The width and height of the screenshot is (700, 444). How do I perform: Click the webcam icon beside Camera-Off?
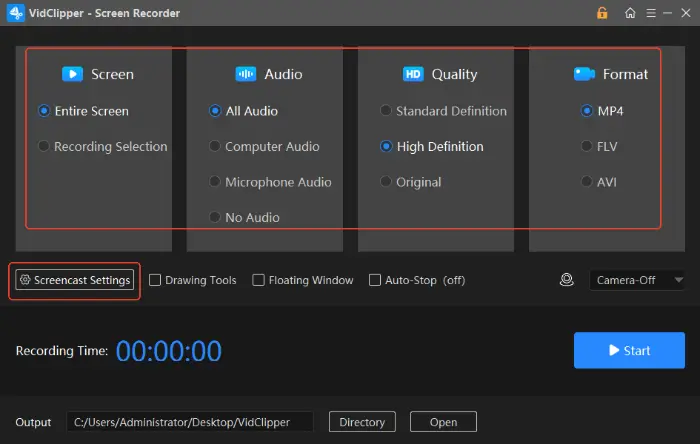(x=566, y=280)
